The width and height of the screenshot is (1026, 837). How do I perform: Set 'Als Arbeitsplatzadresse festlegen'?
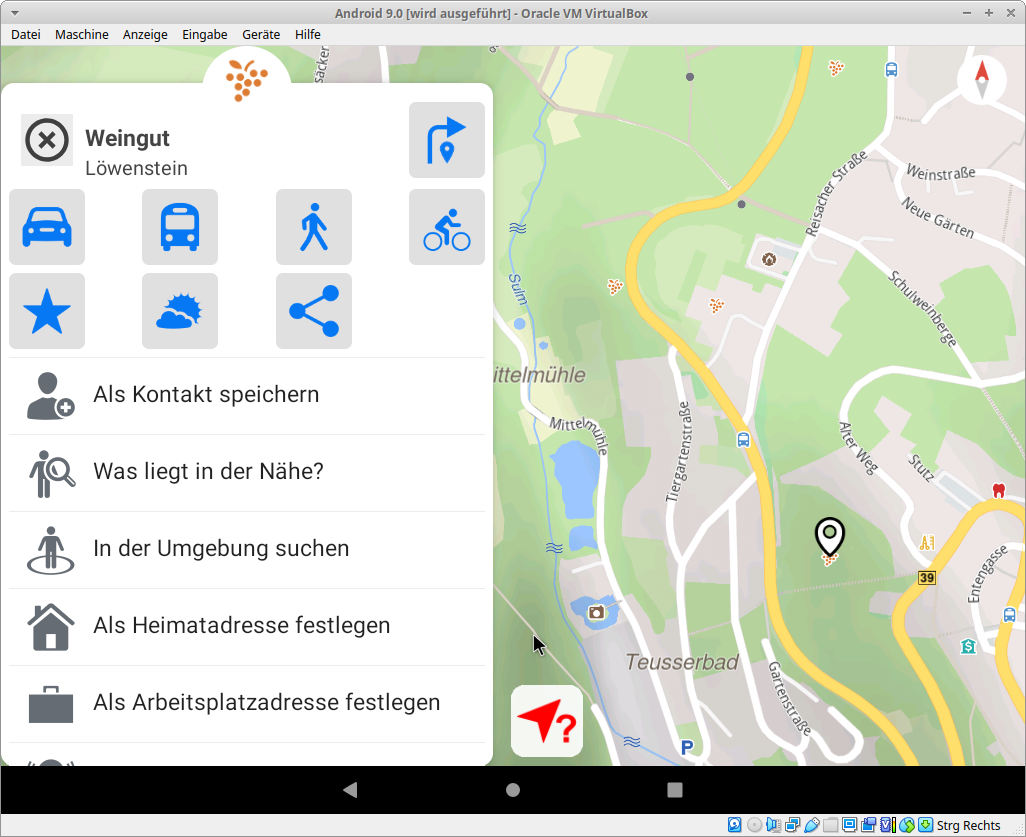[266, 702]
